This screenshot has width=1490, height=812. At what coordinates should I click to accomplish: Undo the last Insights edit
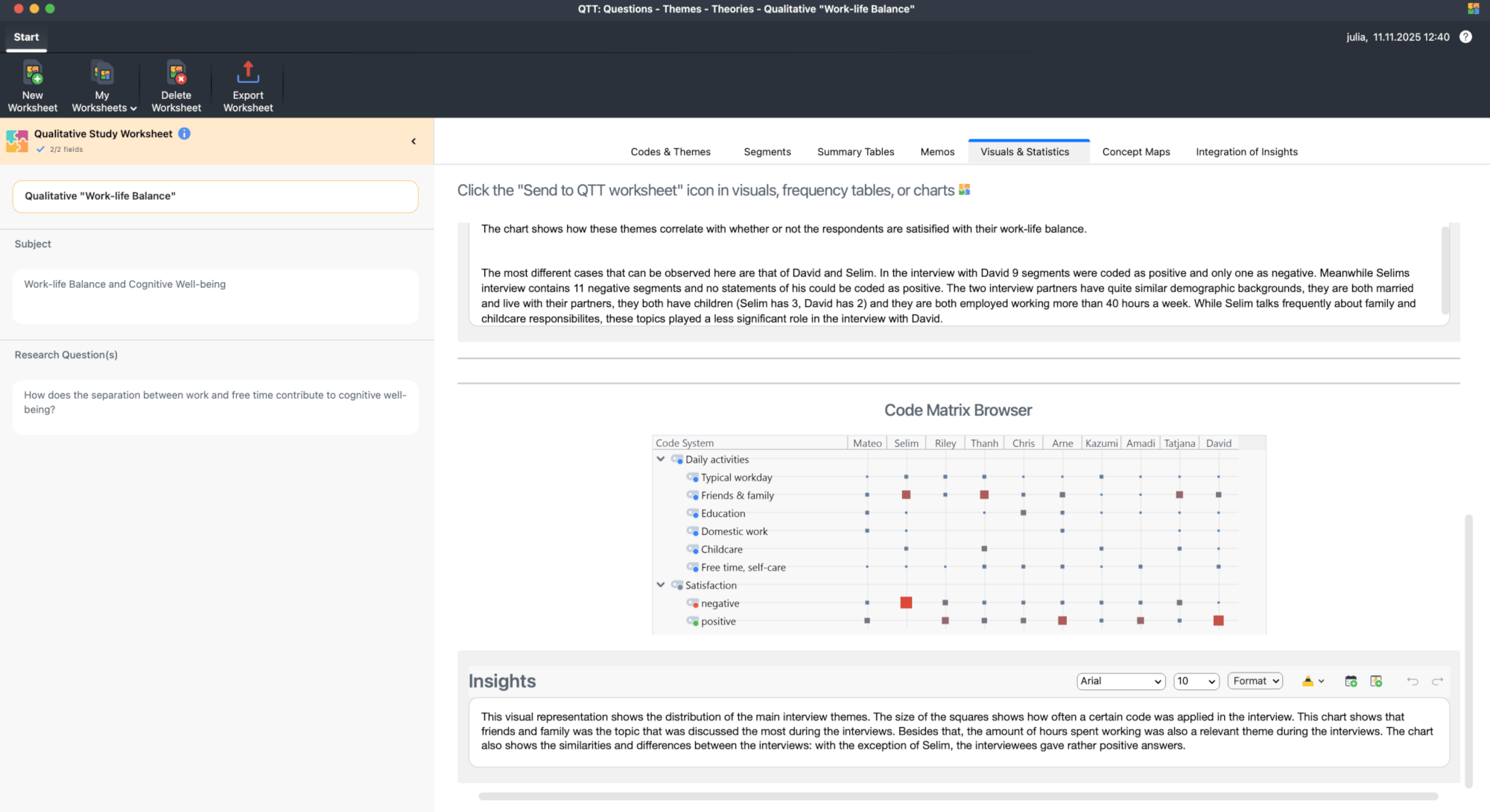pyautogui.click(x=1413, y=681)
